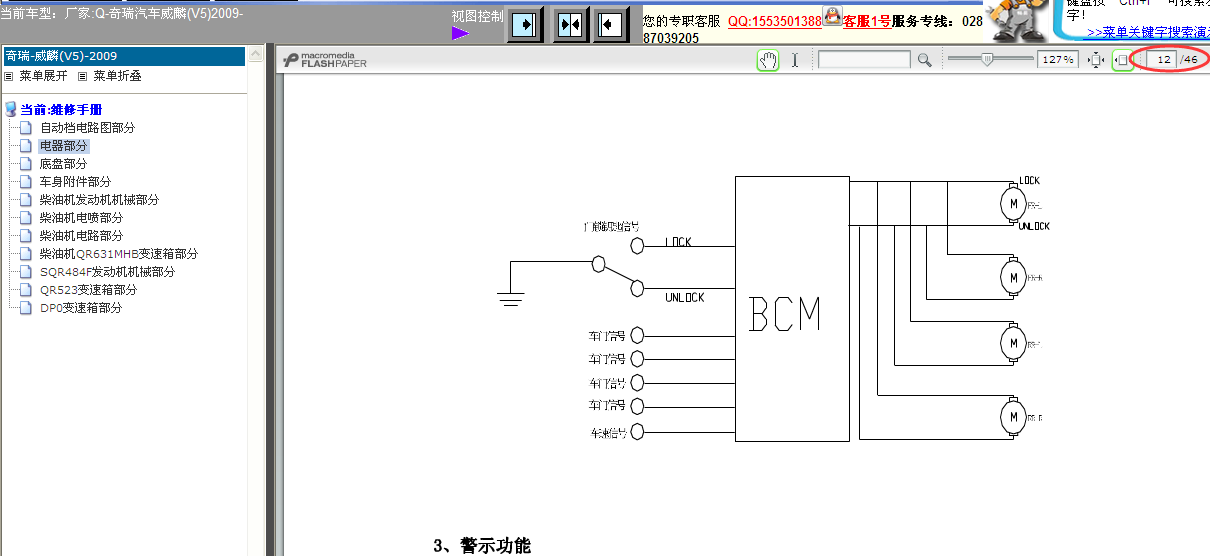Open 电器部分 in the tree

click(64, 146)
